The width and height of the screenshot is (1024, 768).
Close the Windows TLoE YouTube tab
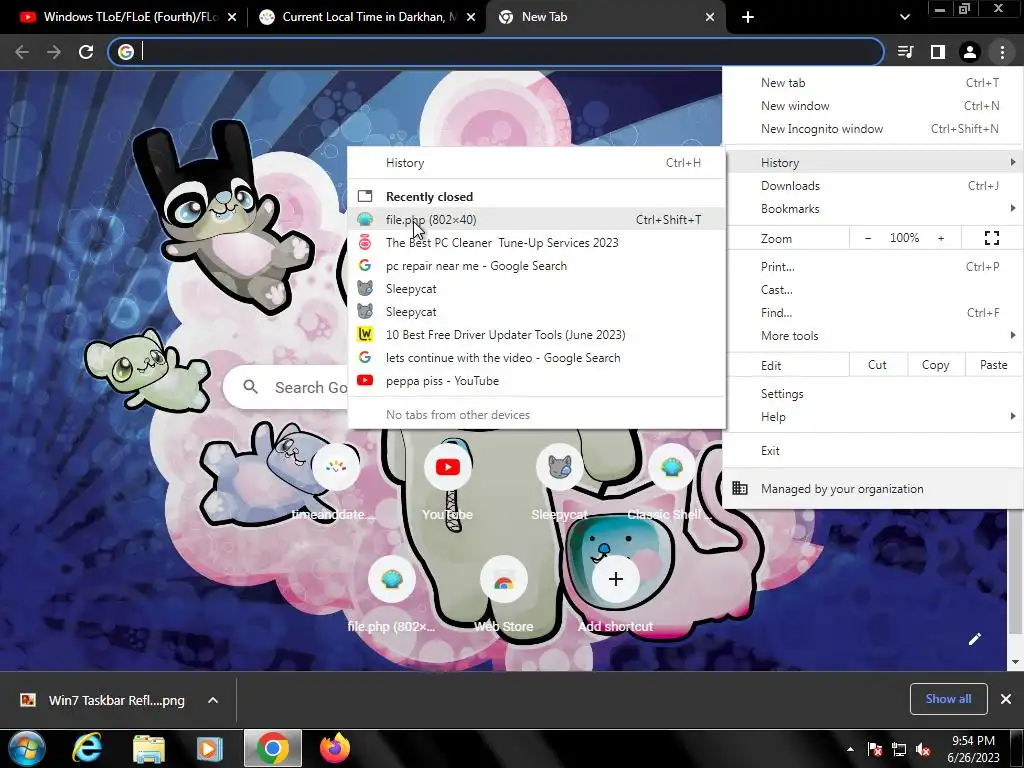tap(232, 17)
